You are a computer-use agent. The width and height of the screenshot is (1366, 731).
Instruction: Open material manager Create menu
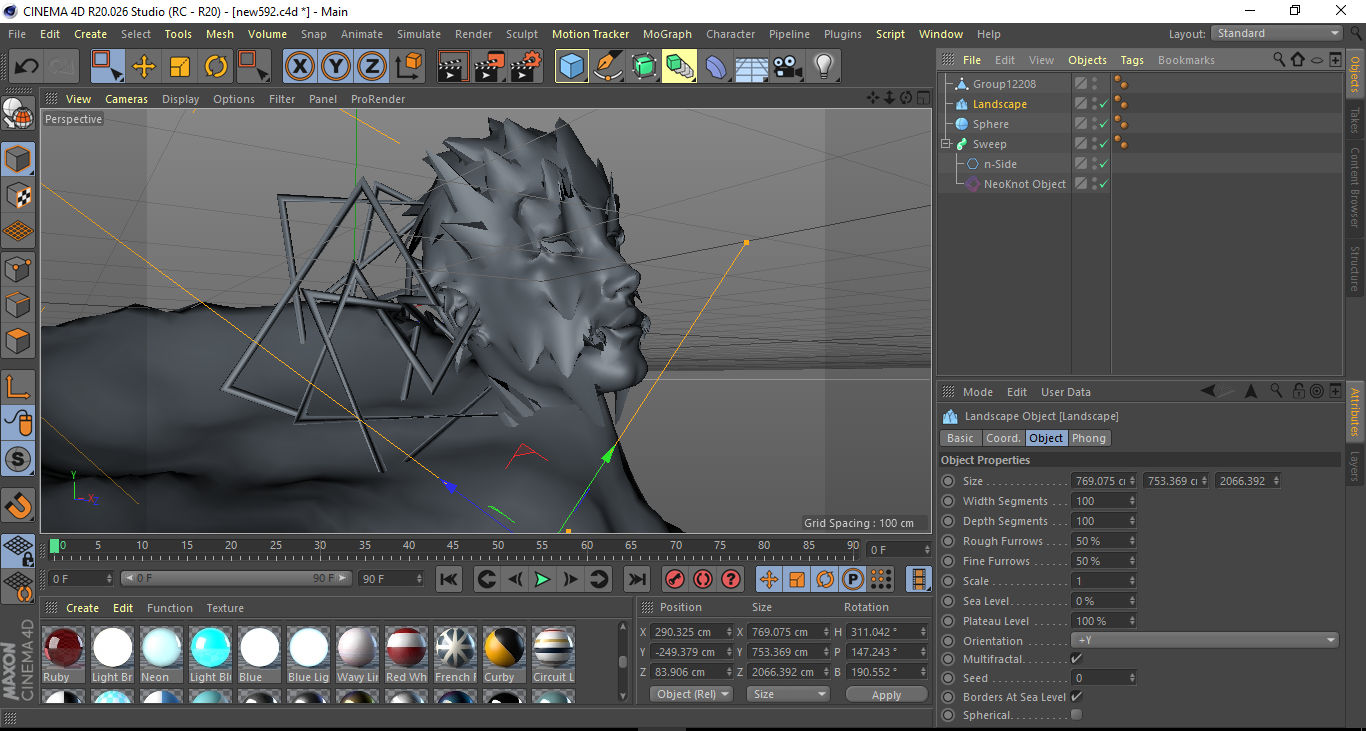[x=82, y=608]
